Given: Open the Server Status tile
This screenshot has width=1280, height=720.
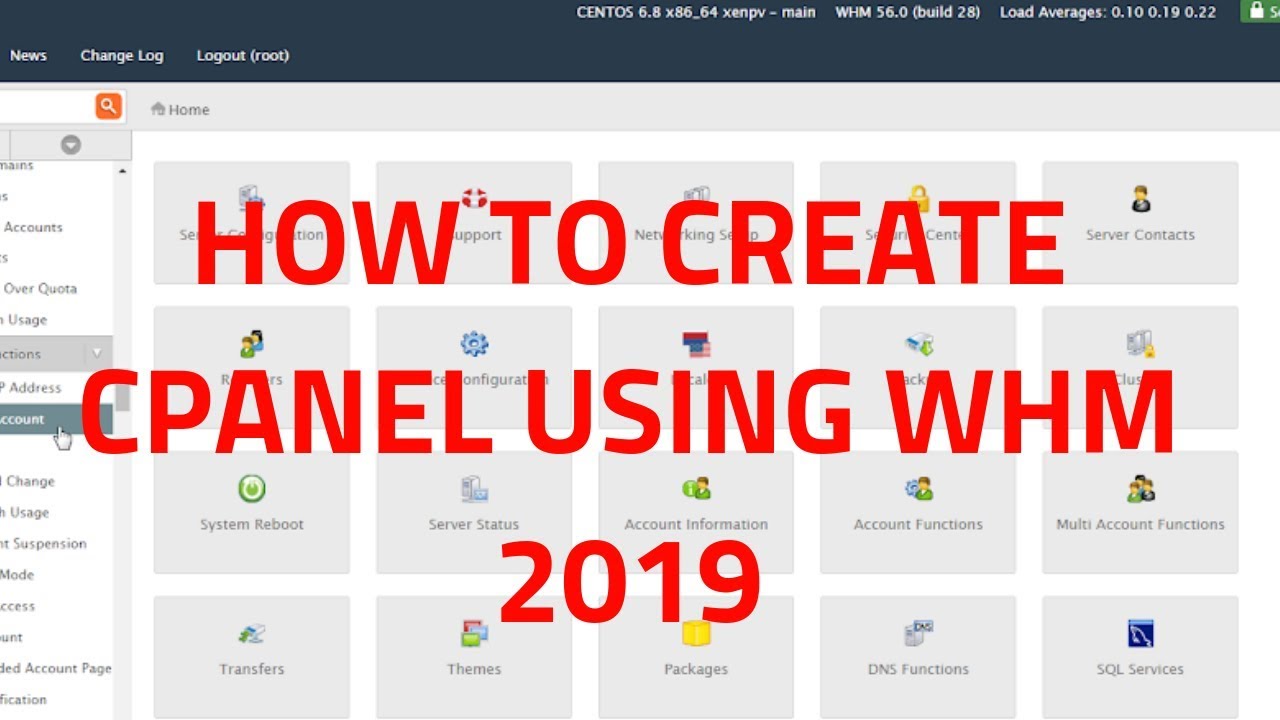Looking at the screenshot, I should (x=474, y=512).
